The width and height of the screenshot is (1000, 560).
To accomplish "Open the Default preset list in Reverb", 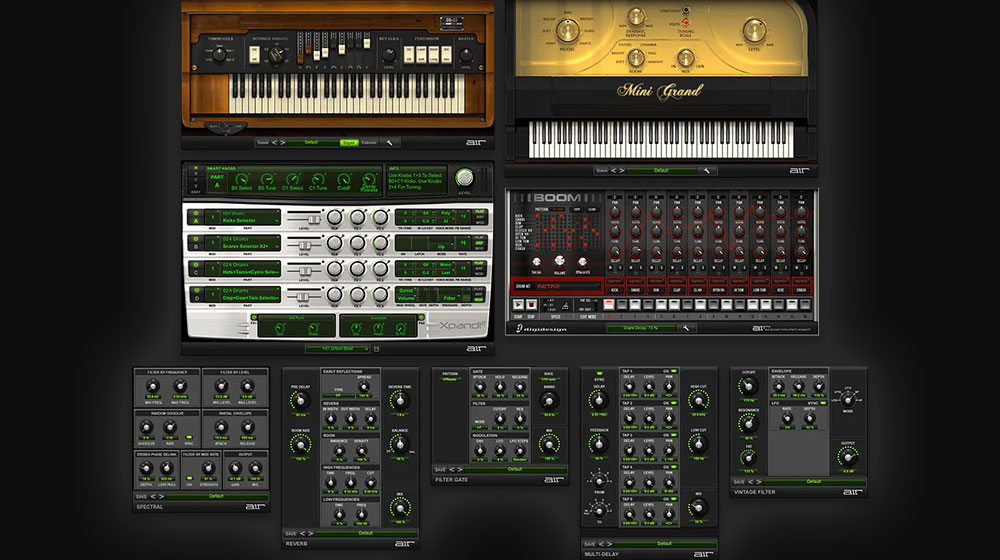I will point(366,533).
